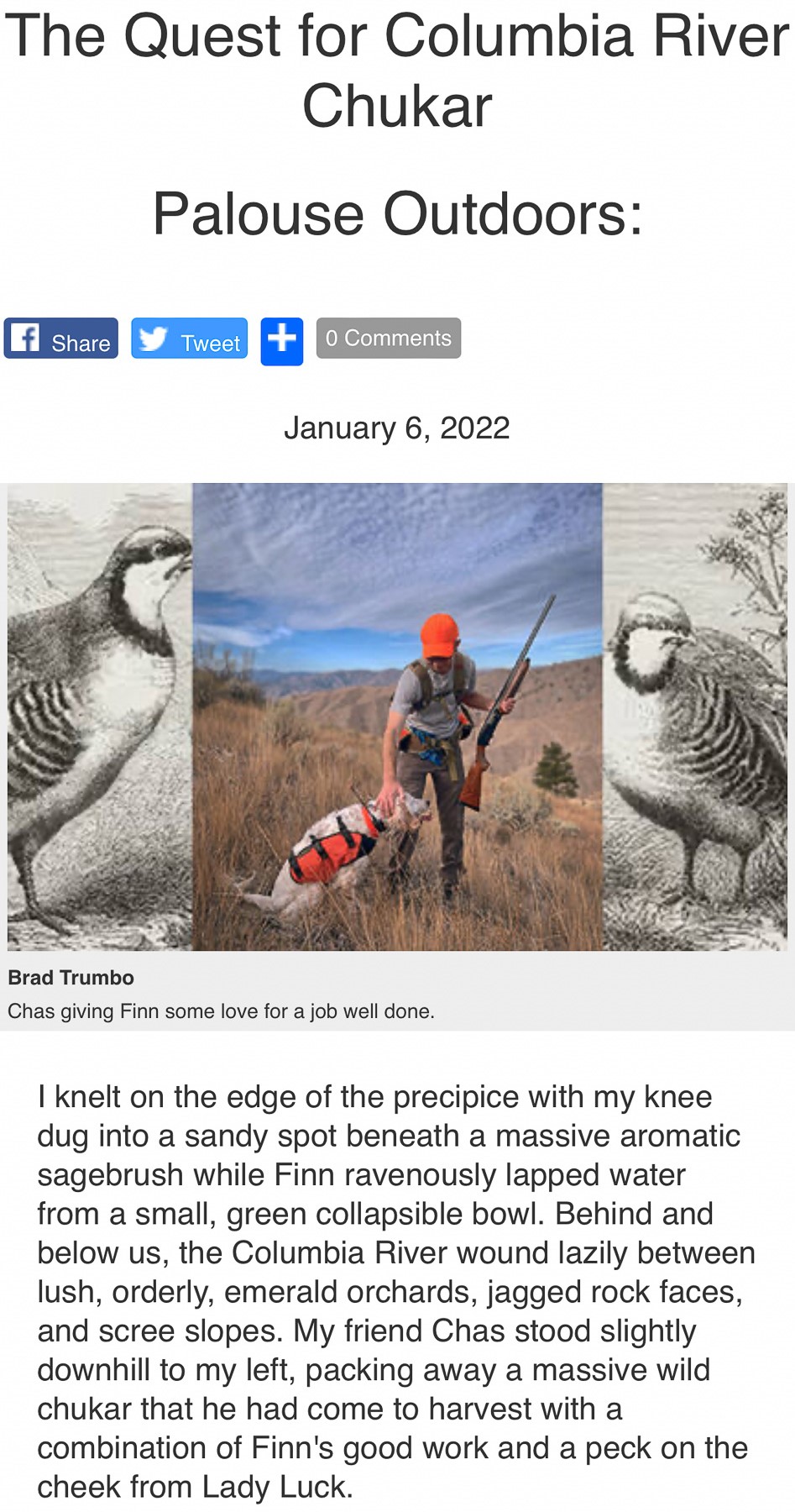Click the hunter's orange cap in photo
The image size is (795, 1512).
438,635
